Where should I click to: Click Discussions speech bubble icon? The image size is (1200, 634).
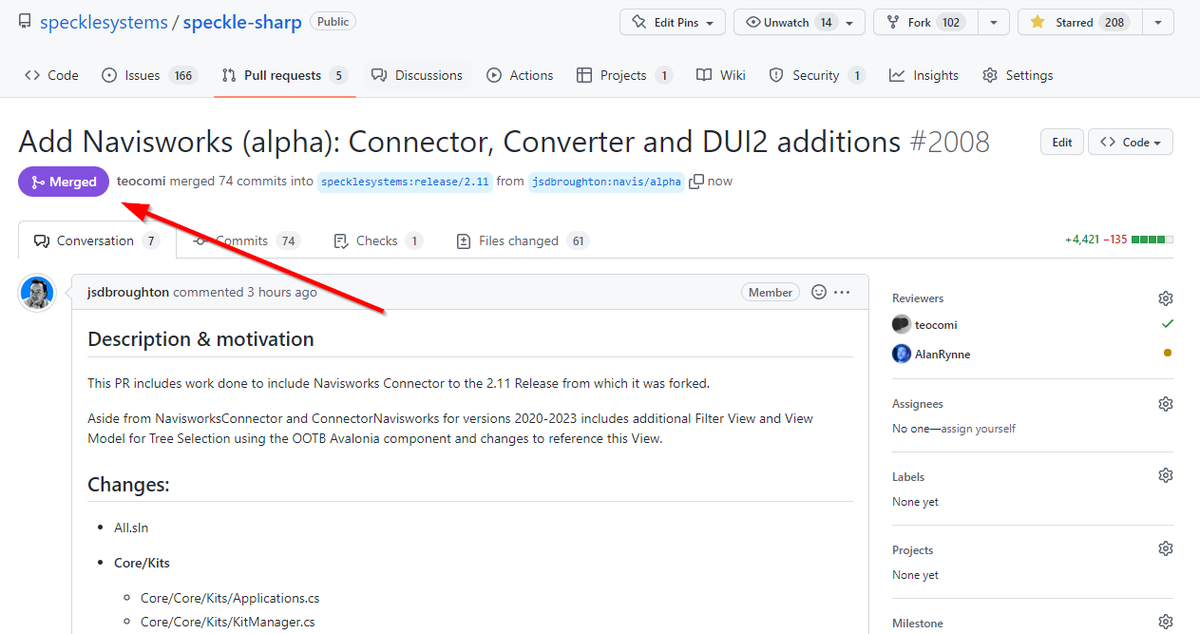pyautogui.click(x=379, y=75)
